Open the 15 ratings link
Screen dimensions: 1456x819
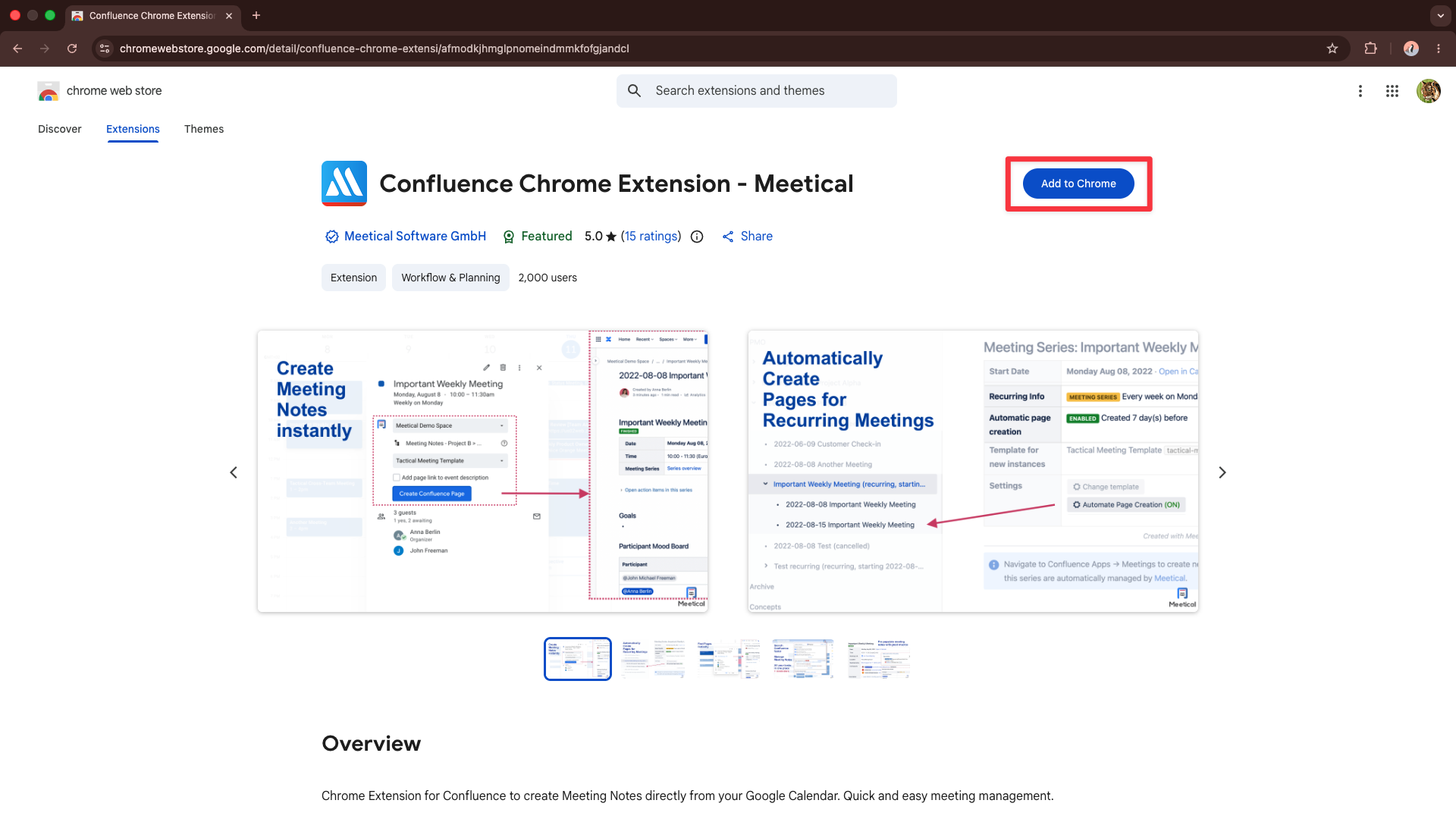point(651,237)
